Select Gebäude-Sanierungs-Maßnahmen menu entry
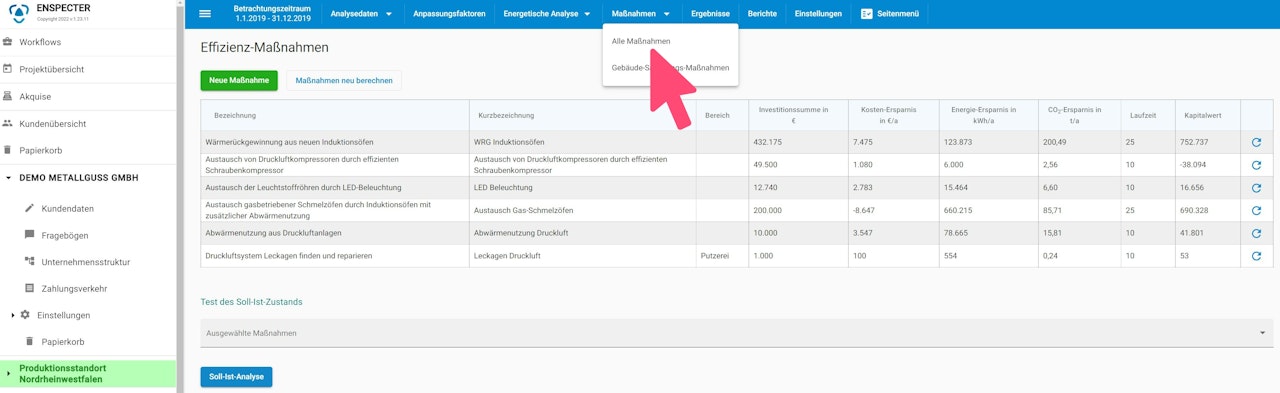Screen dimensions: 1280x393 (670, 68)
